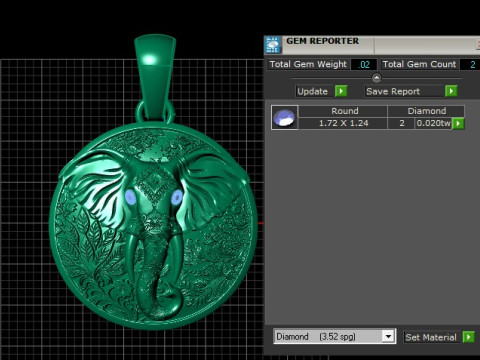
Task: Click the 1.72 X 1.24 size cell
Action: 343,123
